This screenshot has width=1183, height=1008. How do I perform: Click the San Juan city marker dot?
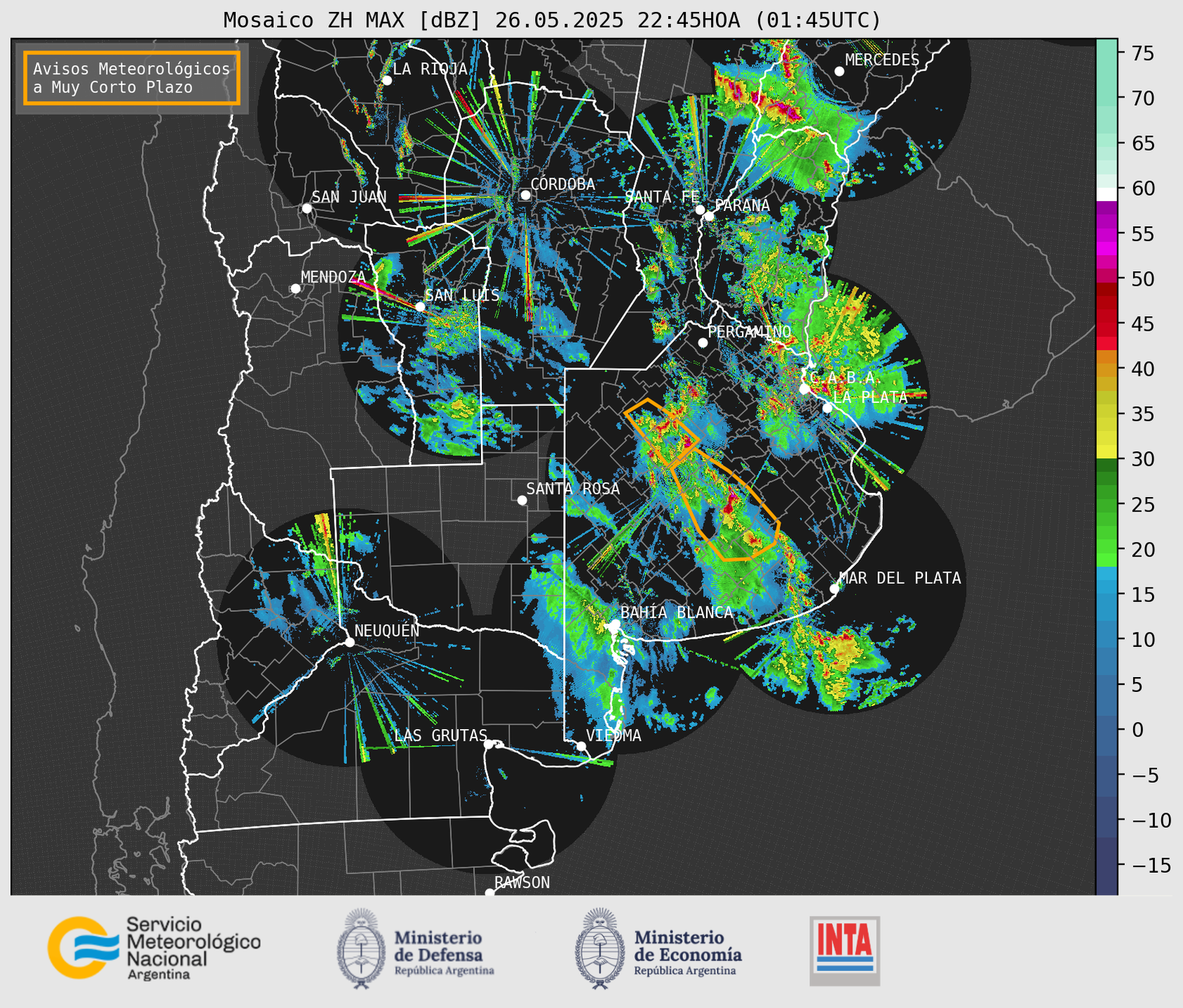coord(306,209)
